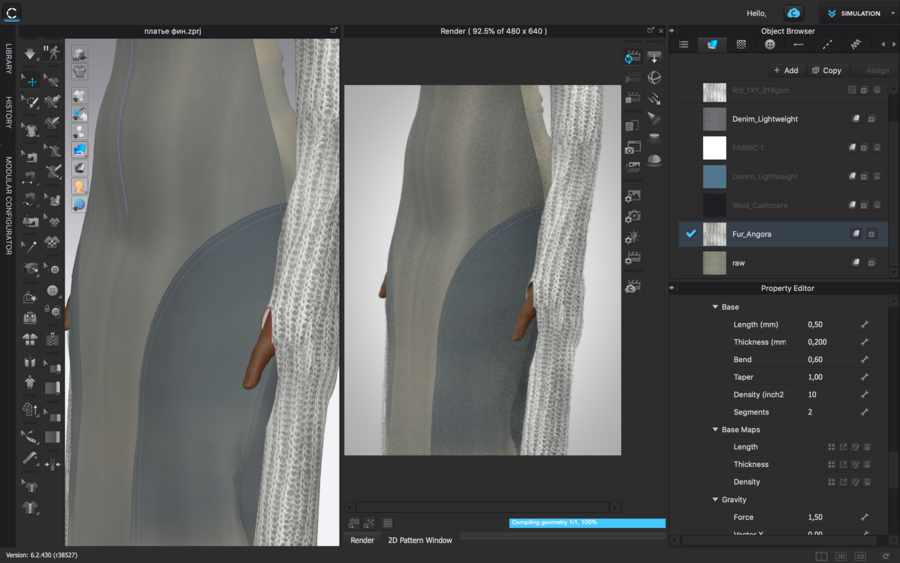Select the Select/Move tool with cross arrows
900x563 pixels.
[31, 81]
